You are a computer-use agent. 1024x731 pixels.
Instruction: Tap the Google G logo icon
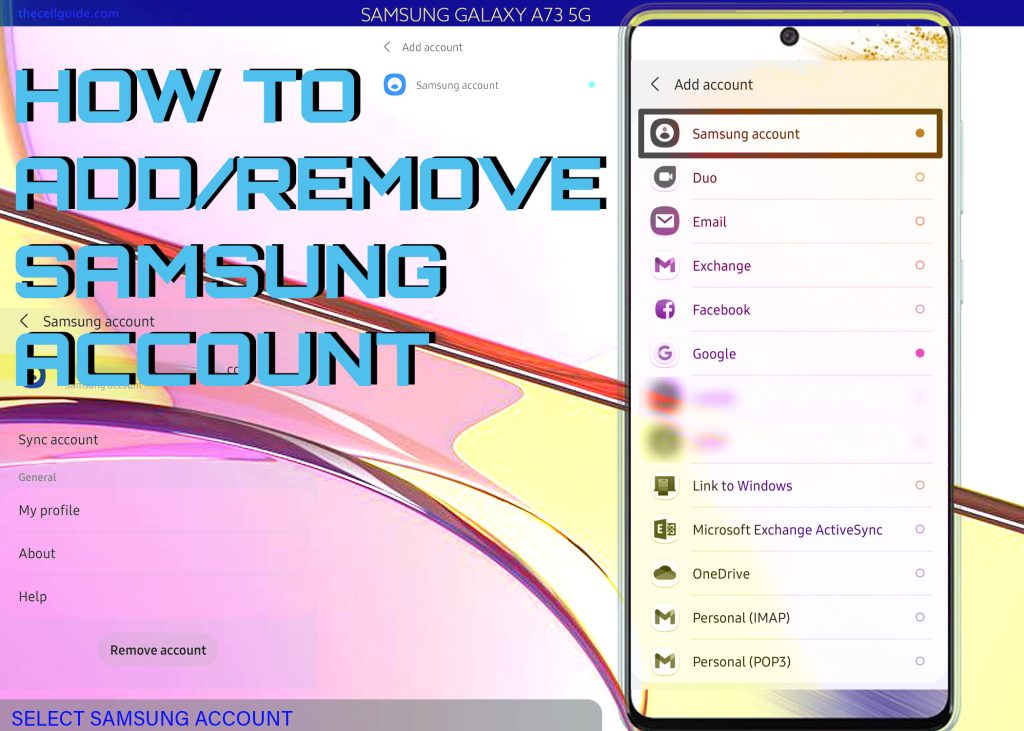tap(665, 353)
